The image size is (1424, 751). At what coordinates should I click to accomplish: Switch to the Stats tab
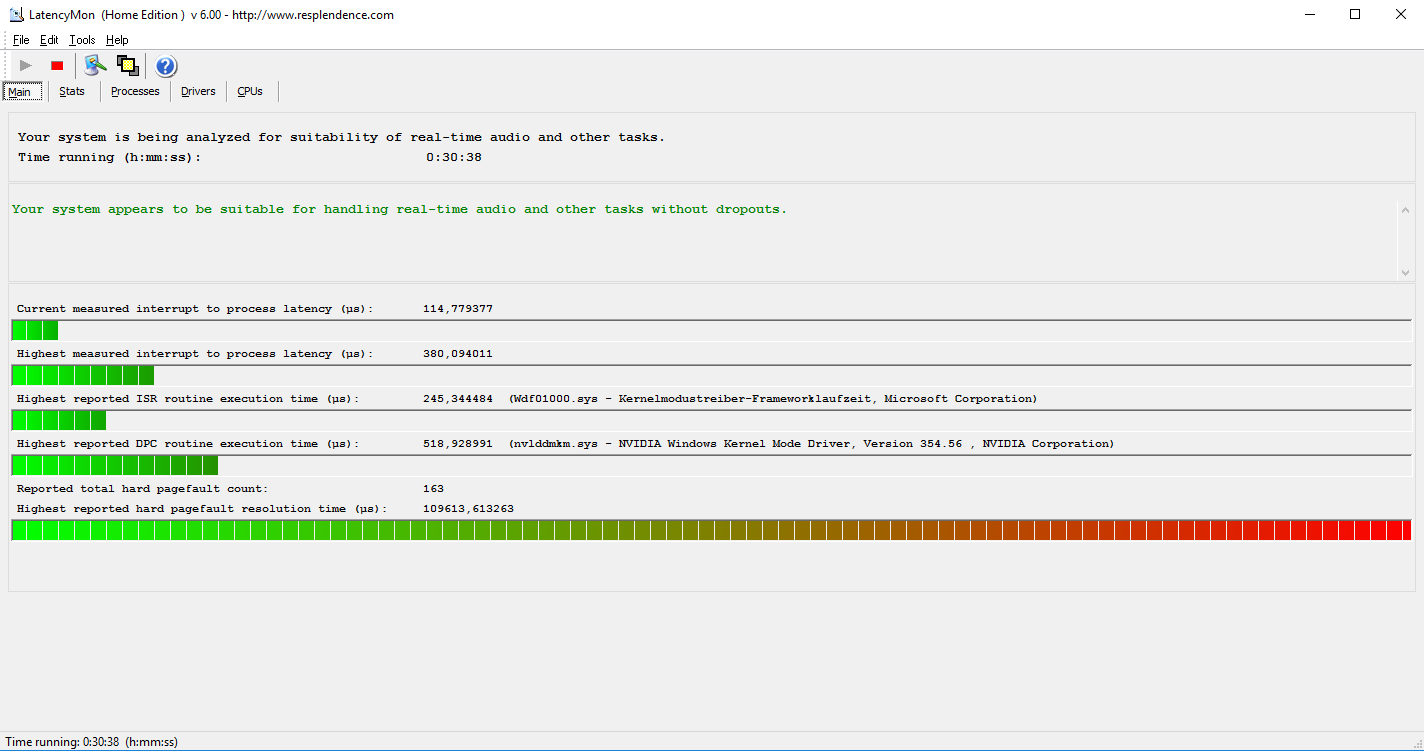coord(72,91)
